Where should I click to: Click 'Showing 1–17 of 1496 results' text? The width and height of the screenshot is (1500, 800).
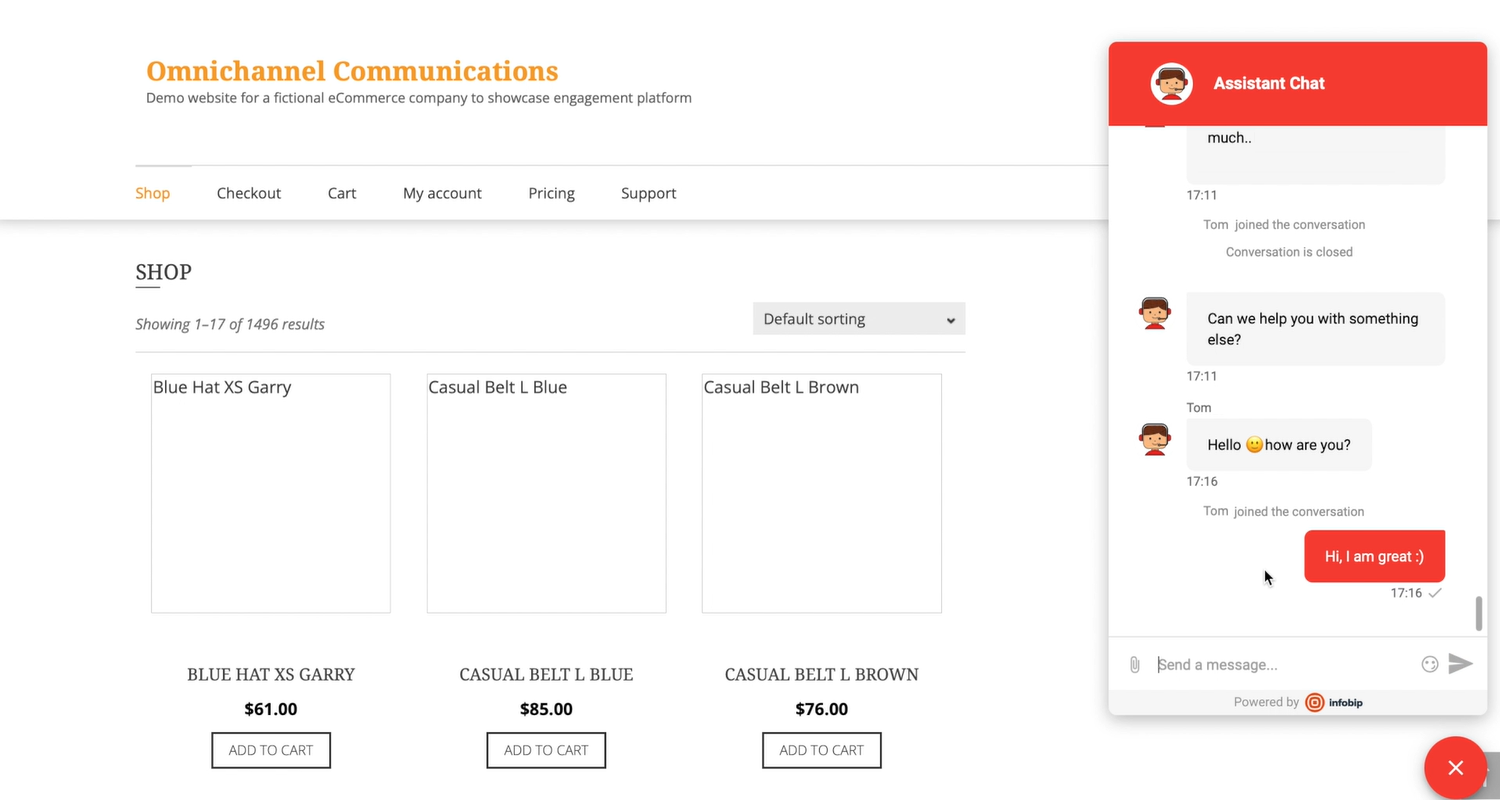[230, 324]
